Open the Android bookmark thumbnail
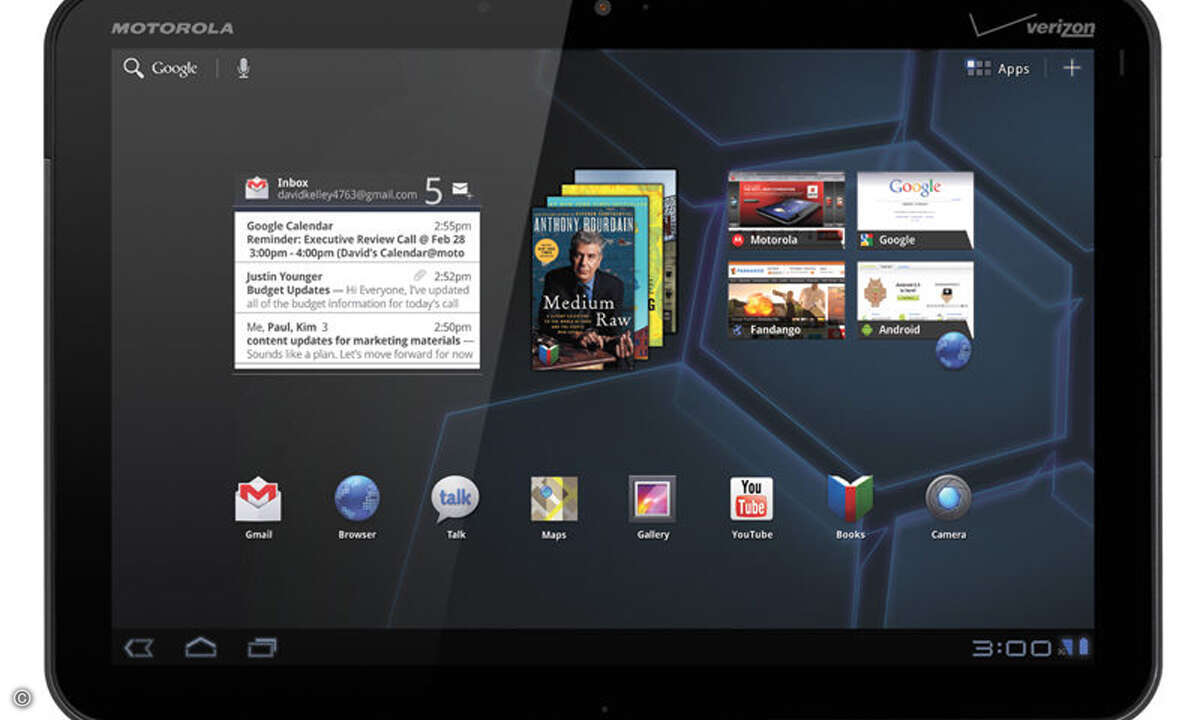The height and width of the screenshot is (720, 1200). coord(914,300)
